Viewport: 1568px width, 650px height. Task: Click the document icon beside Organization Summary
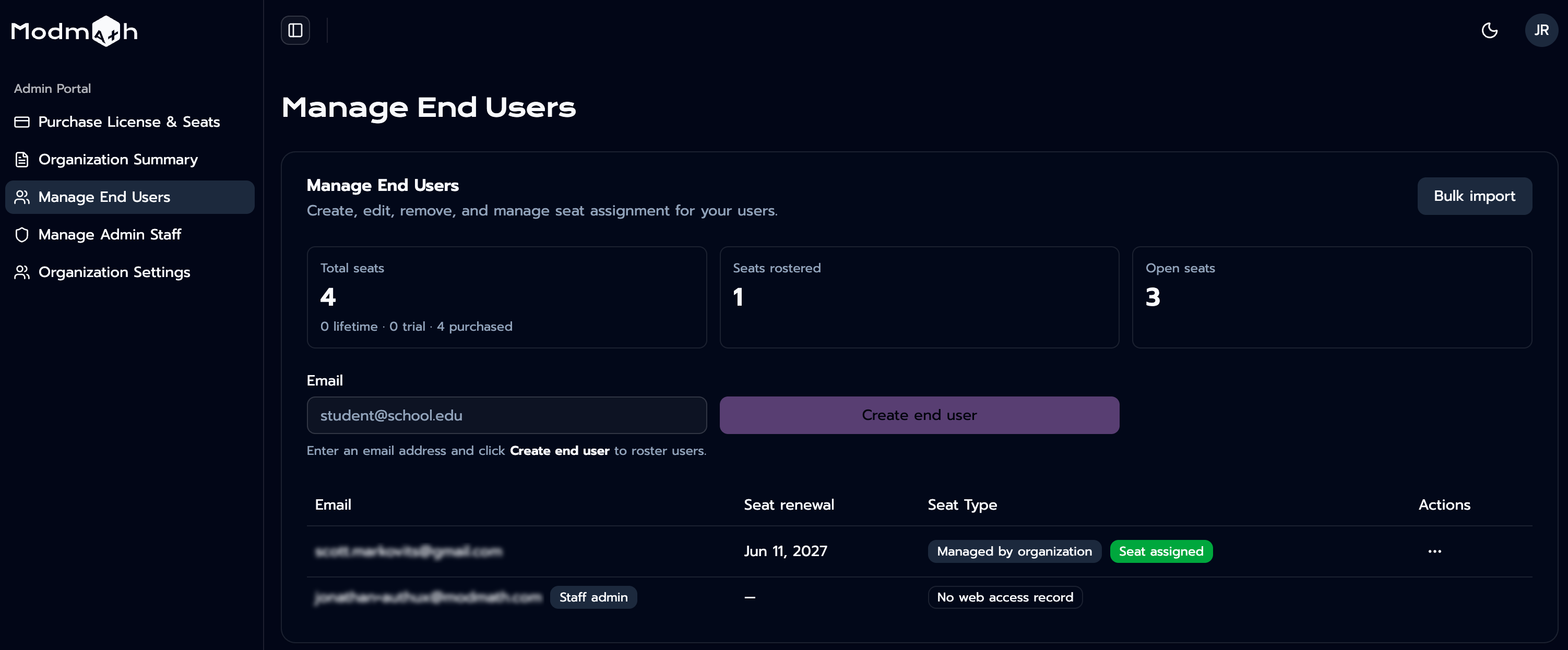point(22,160)
